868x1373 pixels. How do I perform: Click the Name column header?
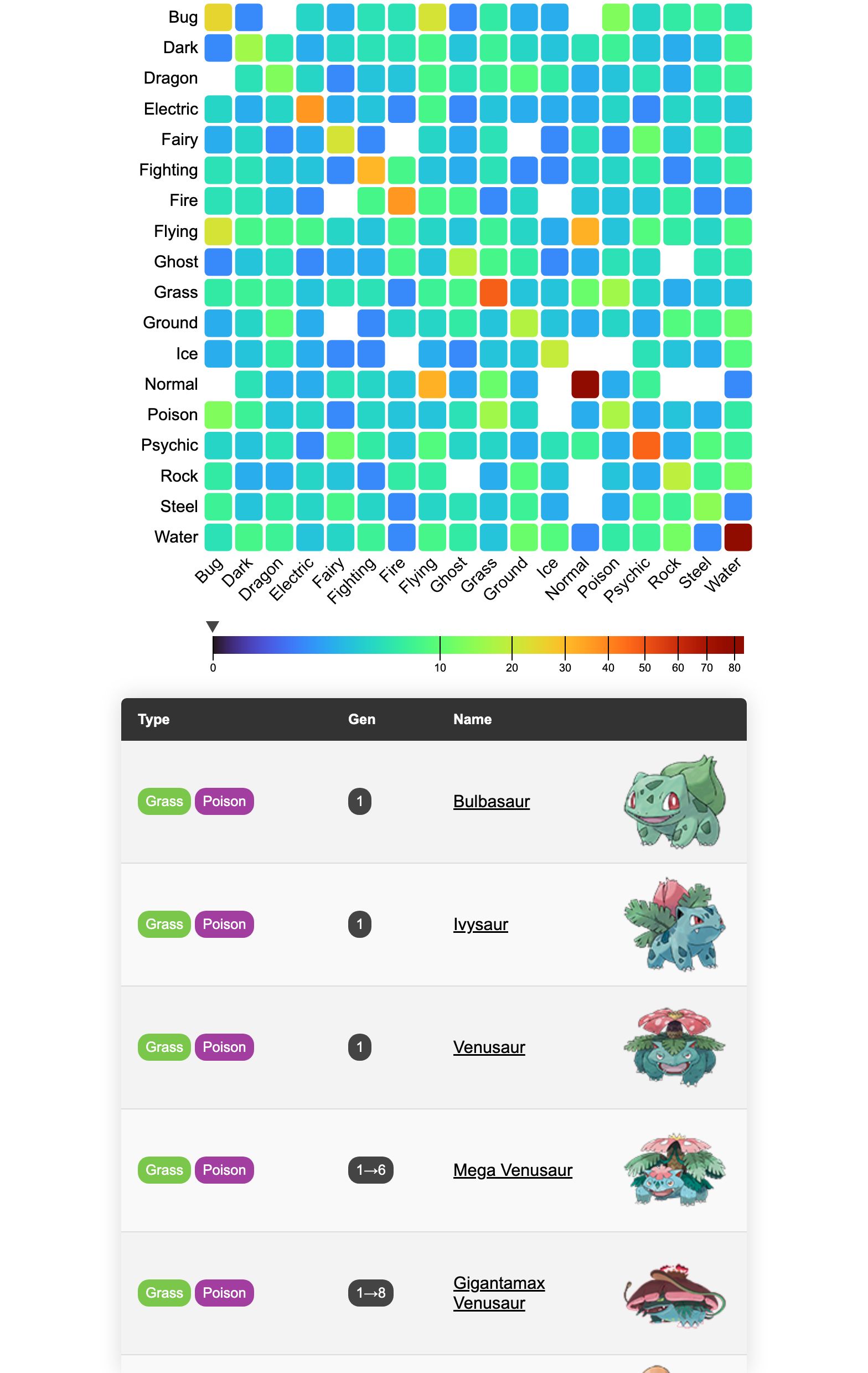click(x=472, y=719)
